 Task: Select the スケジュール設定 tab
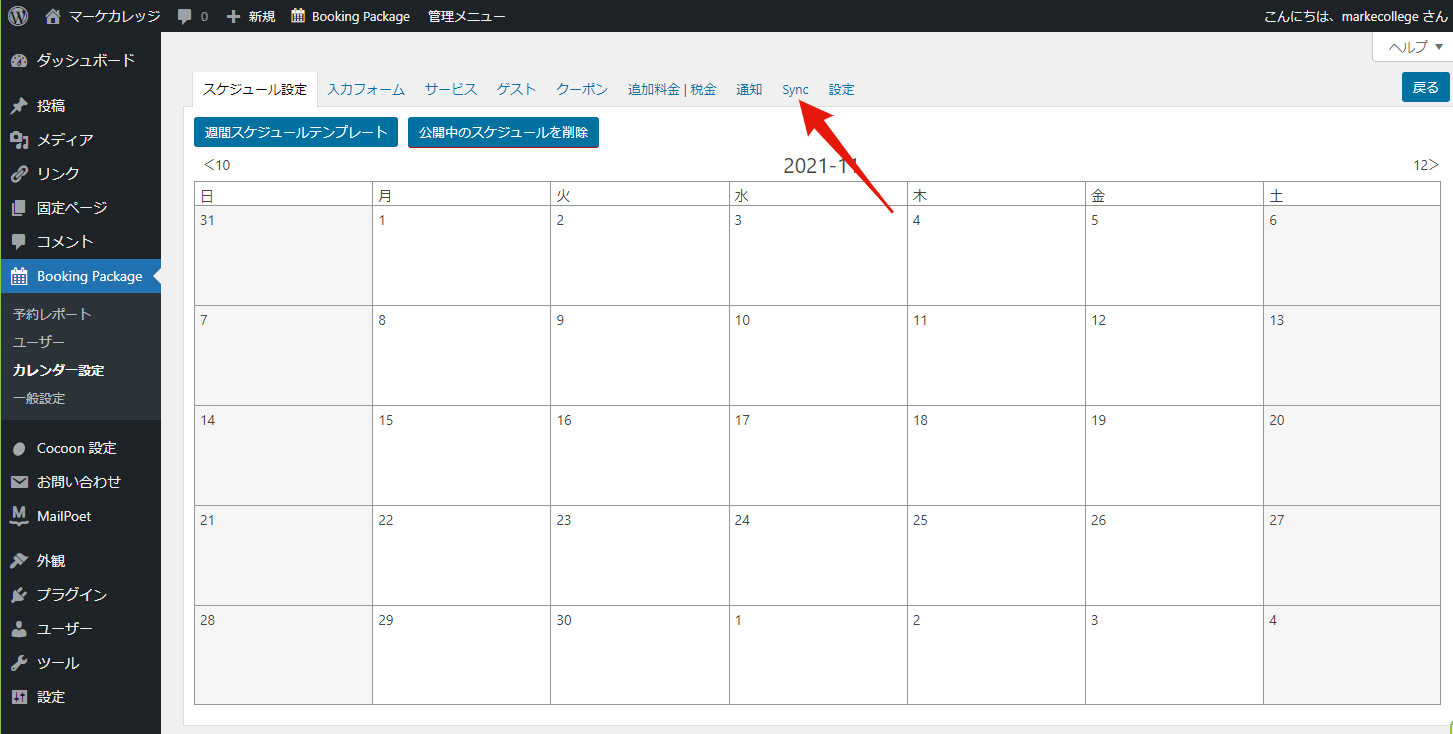(x=255, y=89)
